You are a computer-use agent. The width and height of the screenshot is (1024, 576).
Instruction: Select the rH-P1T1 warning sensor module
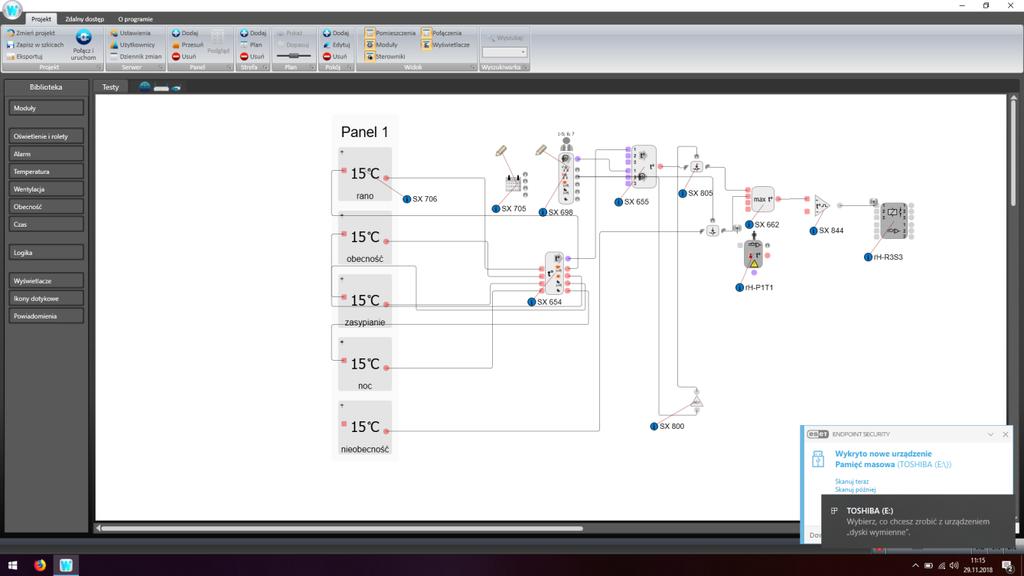754,254
